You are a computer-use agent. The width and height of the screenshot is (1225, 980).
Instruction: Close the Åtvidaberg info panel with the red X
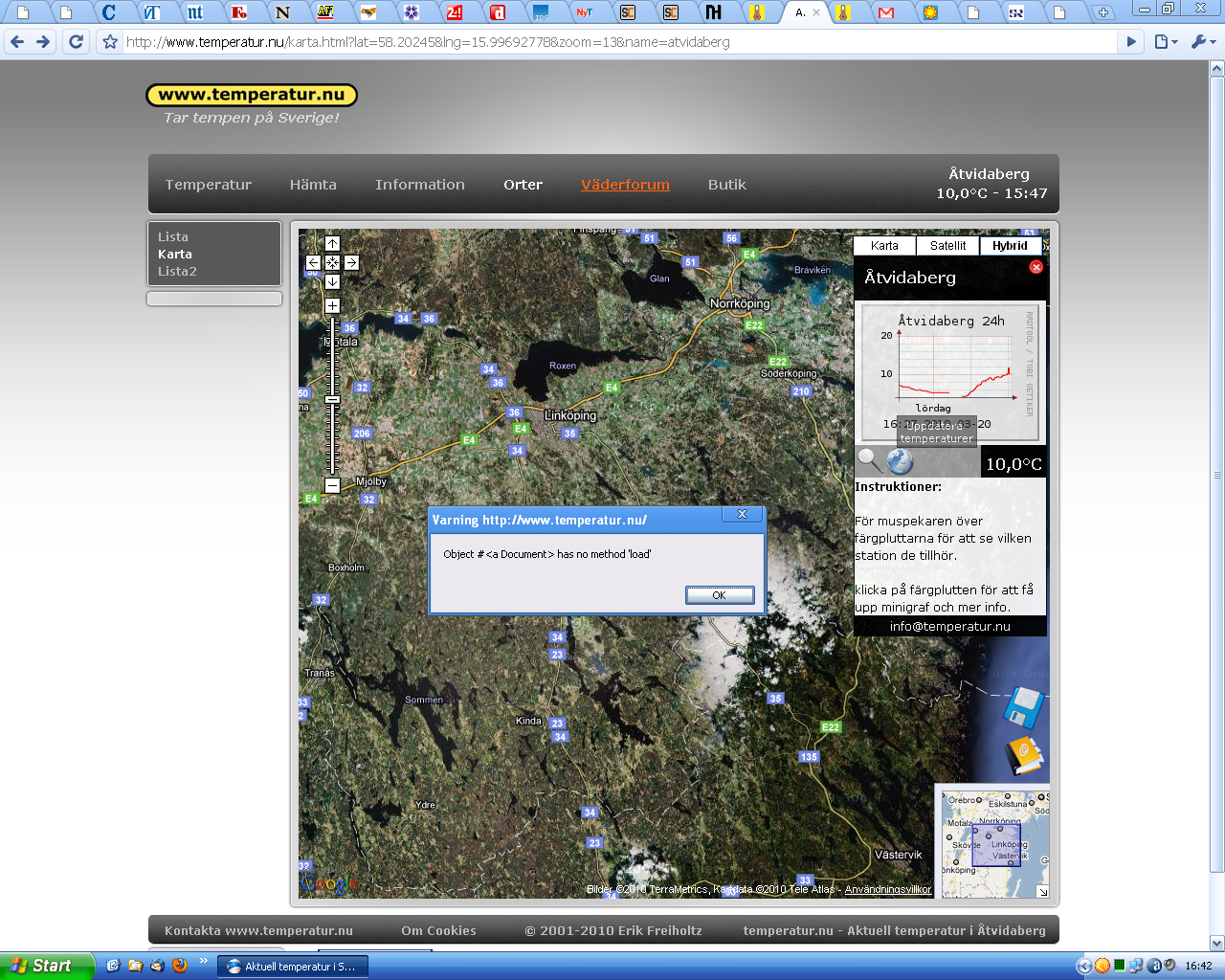click(1036, 267)
